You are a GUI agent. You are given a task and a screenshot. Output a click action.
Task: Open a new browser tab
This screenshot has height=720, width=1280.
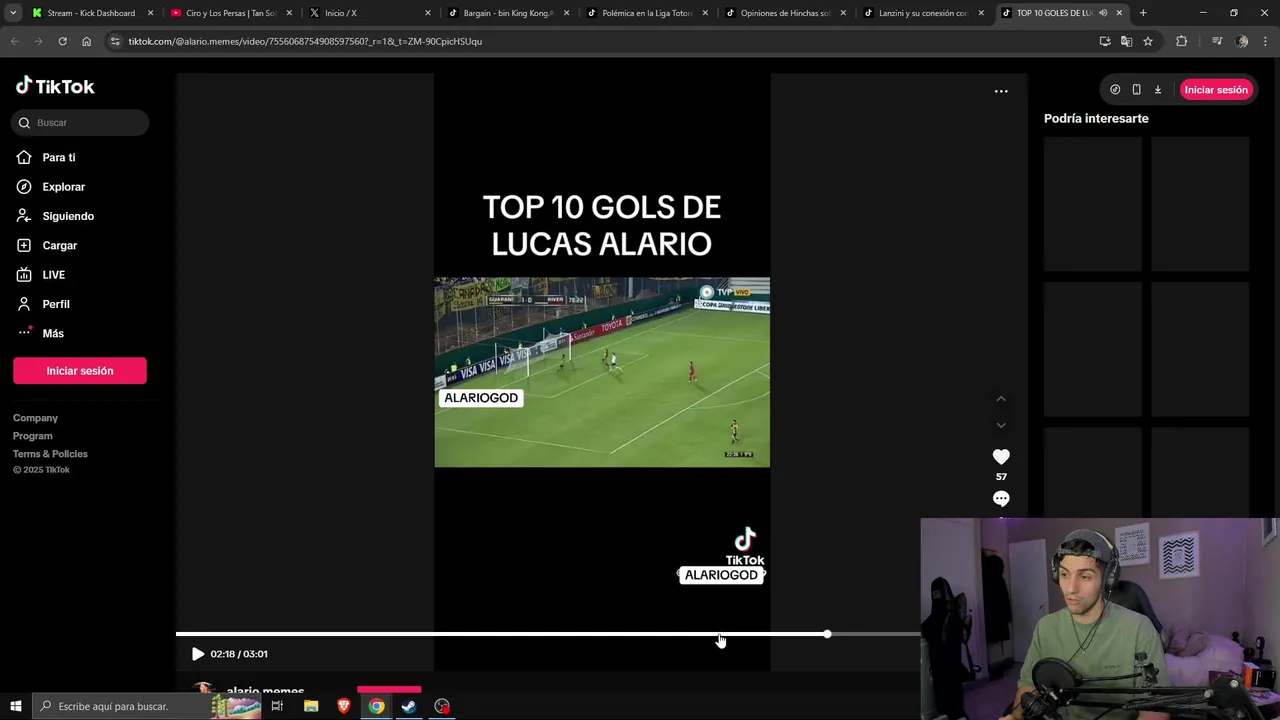click(1143, 13)
